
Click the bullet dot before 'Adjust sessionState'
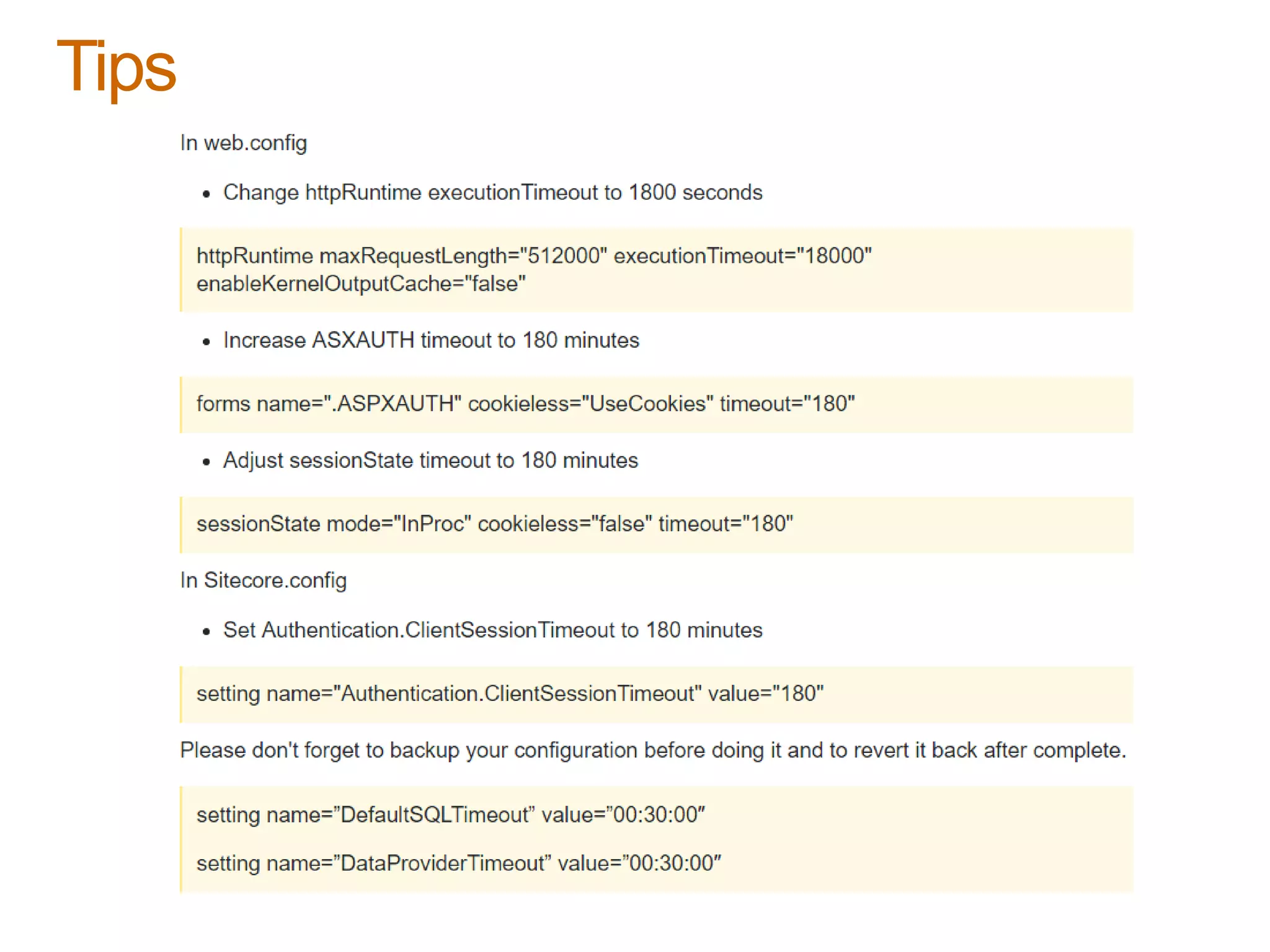coord(206,462)
